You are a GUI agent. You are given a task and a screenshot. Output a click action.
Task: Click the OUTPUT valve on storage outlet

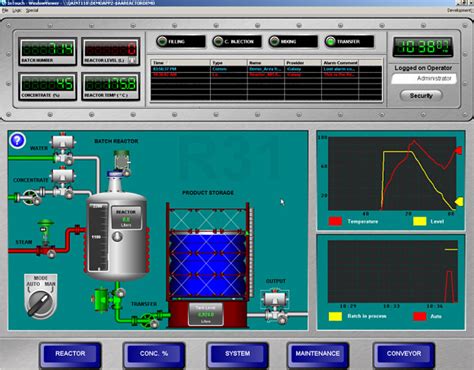(x=275, y=307)
